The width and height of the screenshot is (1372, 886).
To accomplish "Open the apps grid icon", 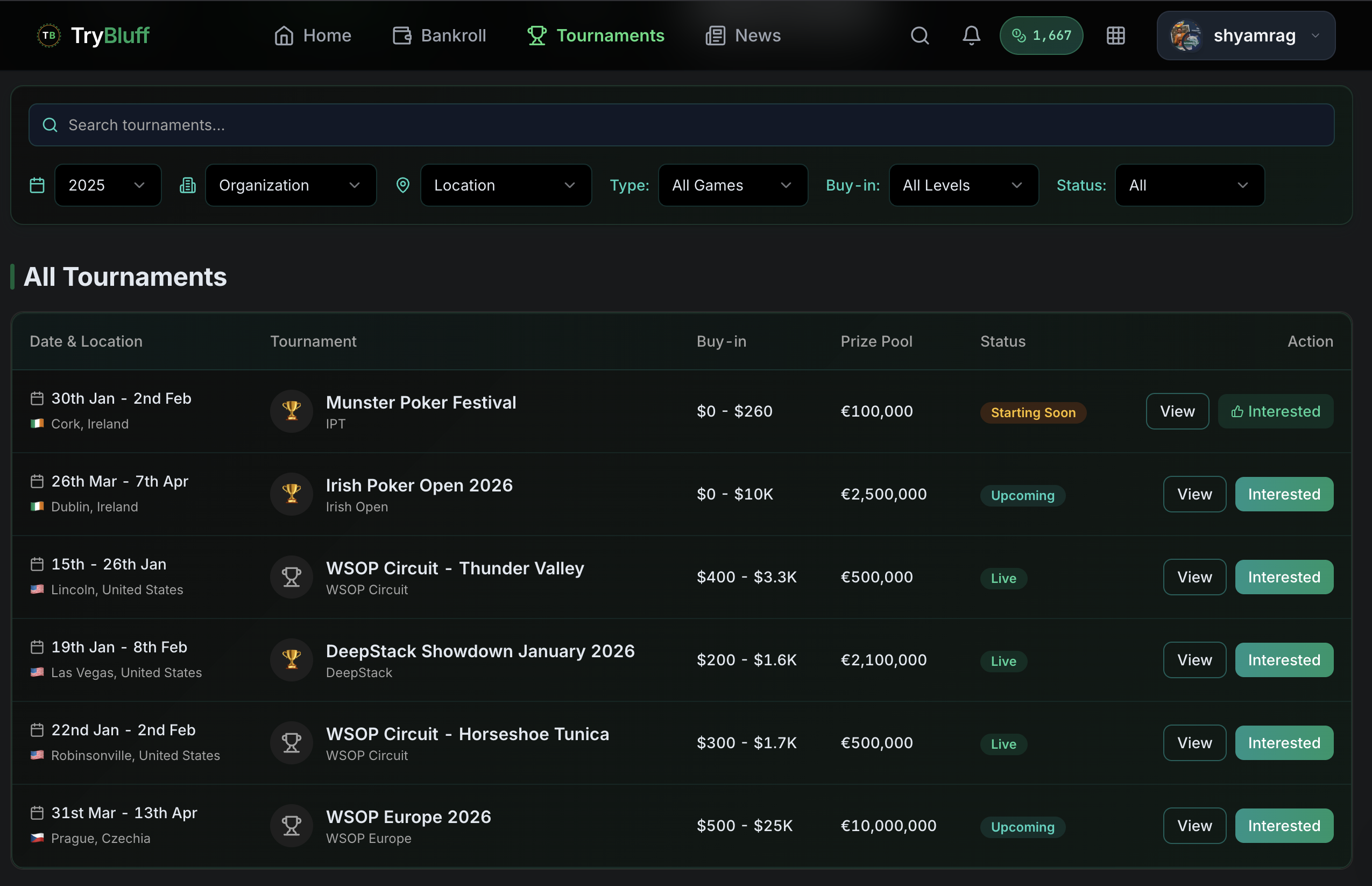I will 1115,35.
